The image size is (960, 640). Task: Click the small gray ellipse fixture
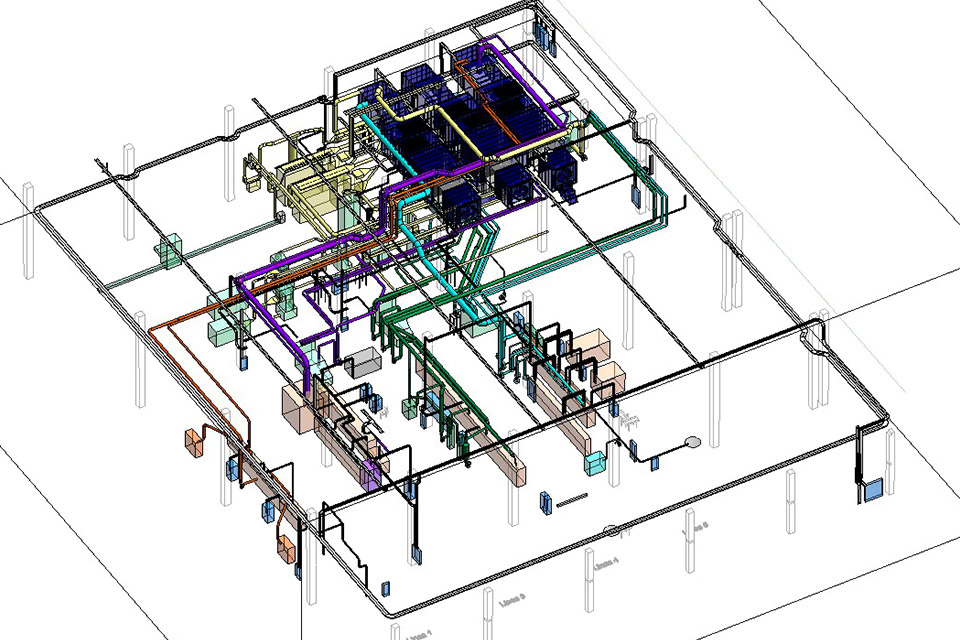pyautogui.click(x=692, y=441)
